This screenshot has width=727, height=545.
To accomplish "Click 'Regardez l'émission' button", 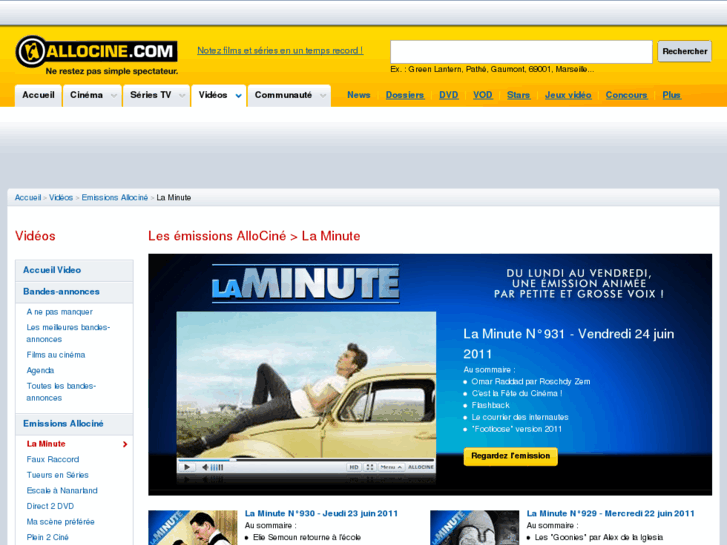I will [510, 456].
